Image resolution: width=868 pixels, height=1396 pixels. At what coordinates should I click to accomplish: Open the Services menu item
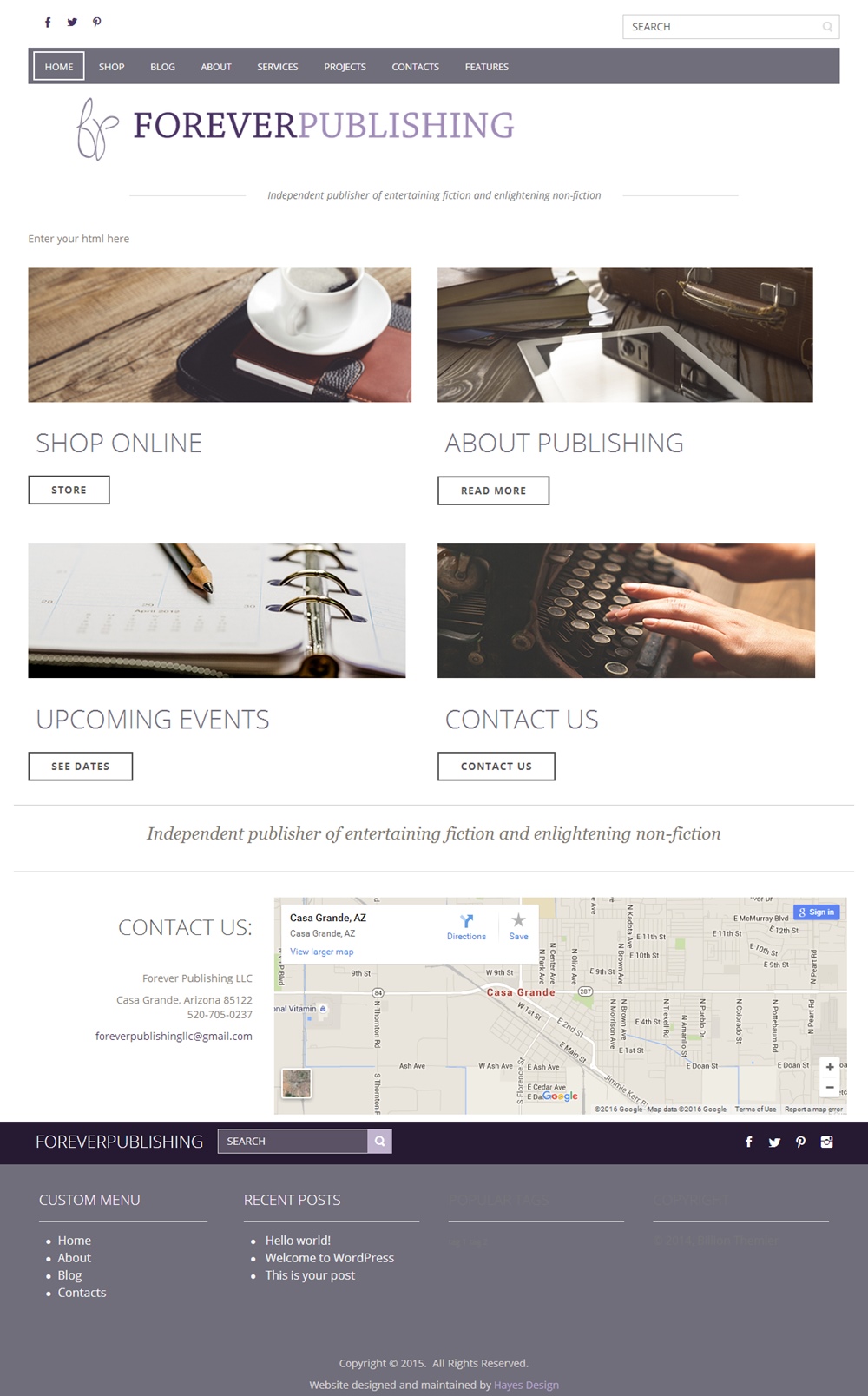278,67
